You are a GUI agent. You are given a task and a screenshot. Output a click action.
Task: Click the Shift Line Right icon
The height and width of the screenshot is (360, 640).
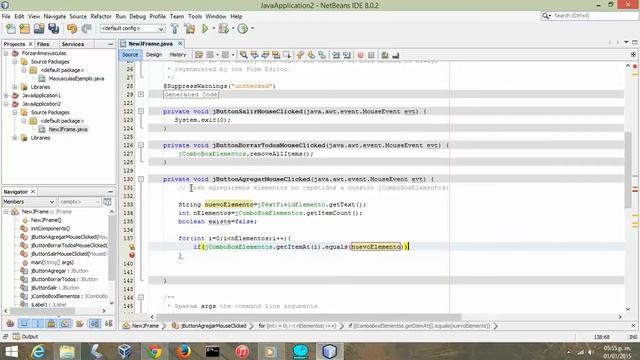point(347,55)
